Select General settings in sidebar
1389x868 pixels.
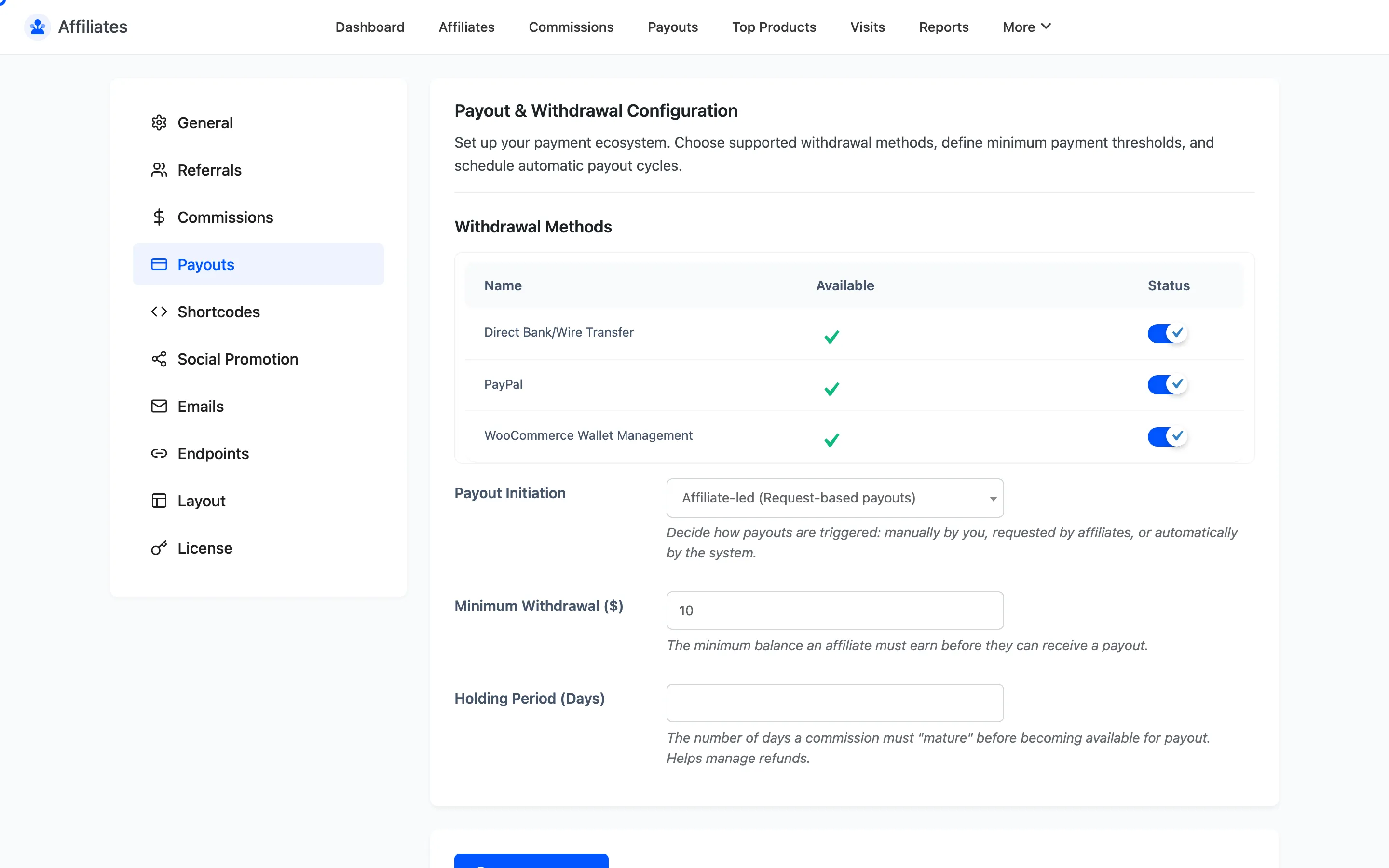(259, 123)
